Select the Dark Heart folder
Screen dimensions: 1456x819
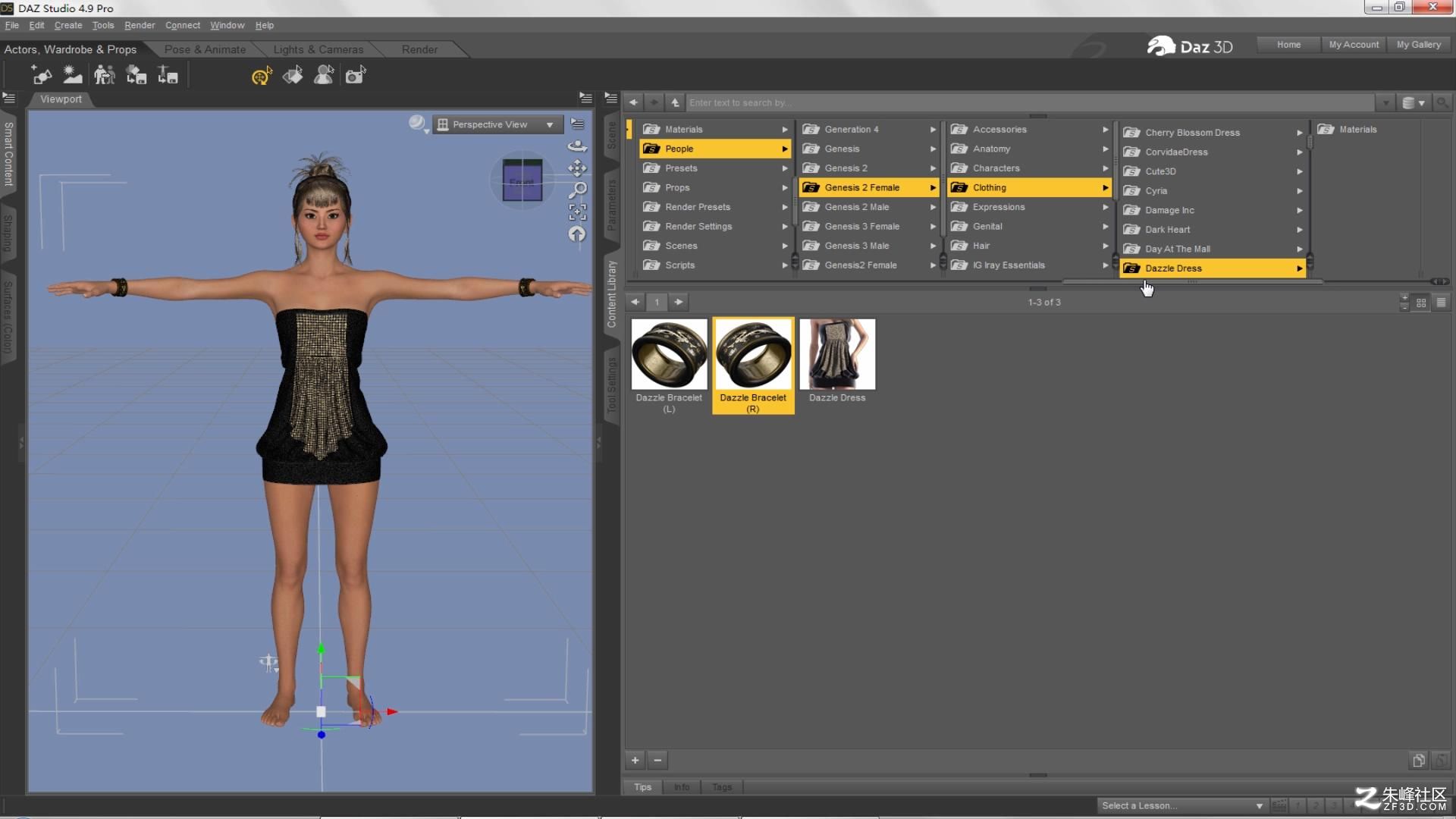point(1212,230)
